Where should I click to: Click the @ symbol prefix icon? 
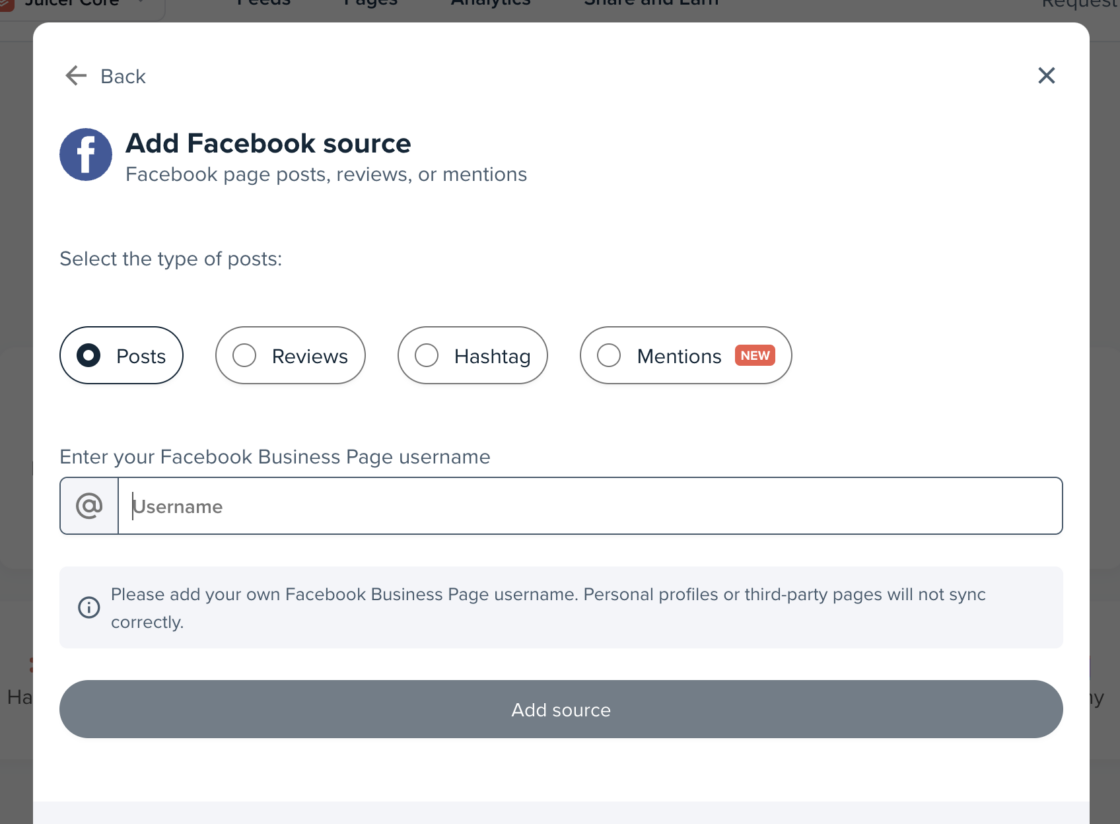click(89, 506)
